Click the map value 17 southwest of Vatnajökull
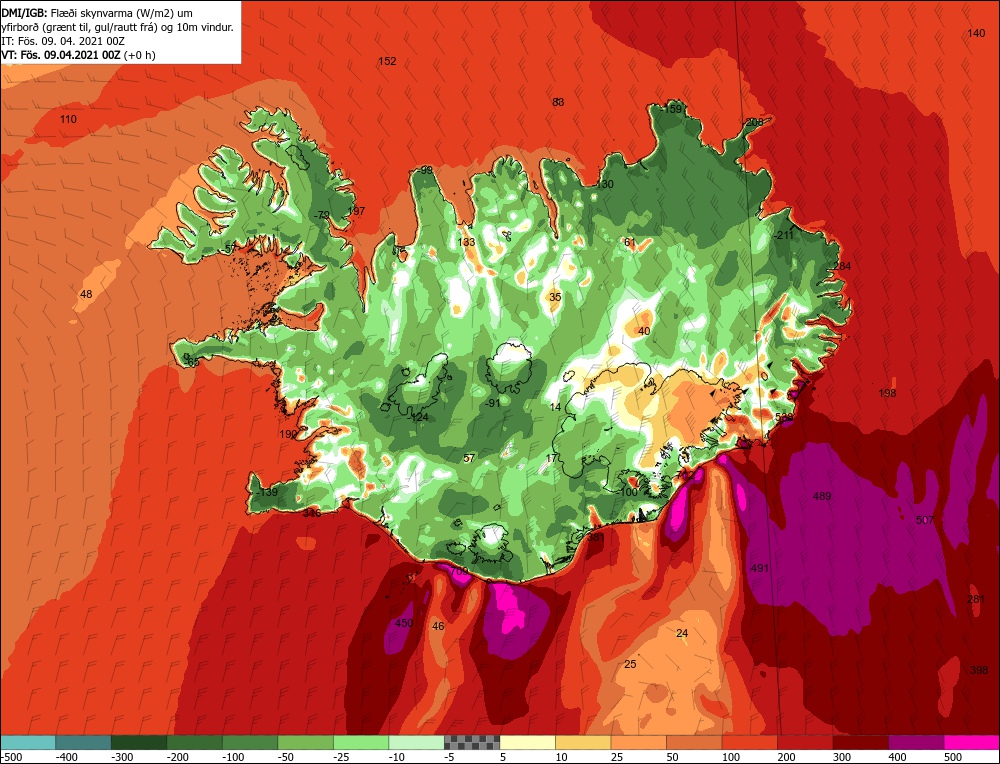 click(552, 458)
